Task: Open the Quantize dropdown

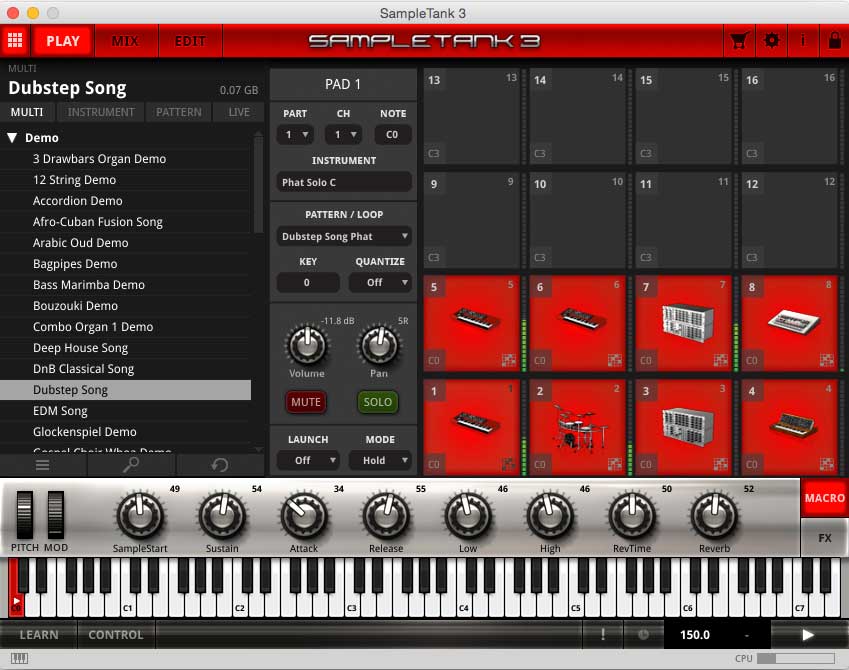Action: pyautogui.click(x=379, y=283)
